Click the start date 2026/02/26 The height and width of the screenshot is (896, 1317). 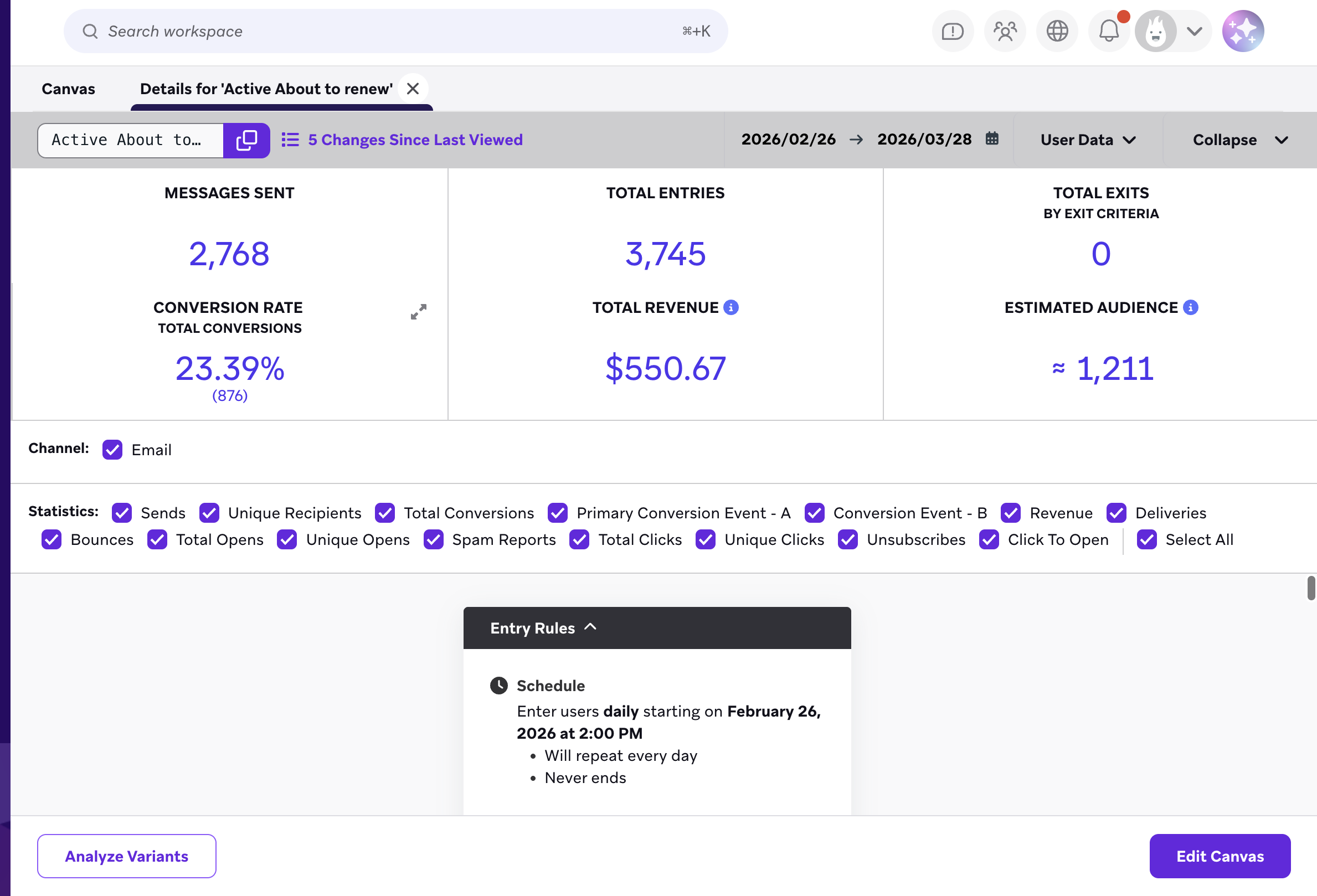click(x=788, y=139)
